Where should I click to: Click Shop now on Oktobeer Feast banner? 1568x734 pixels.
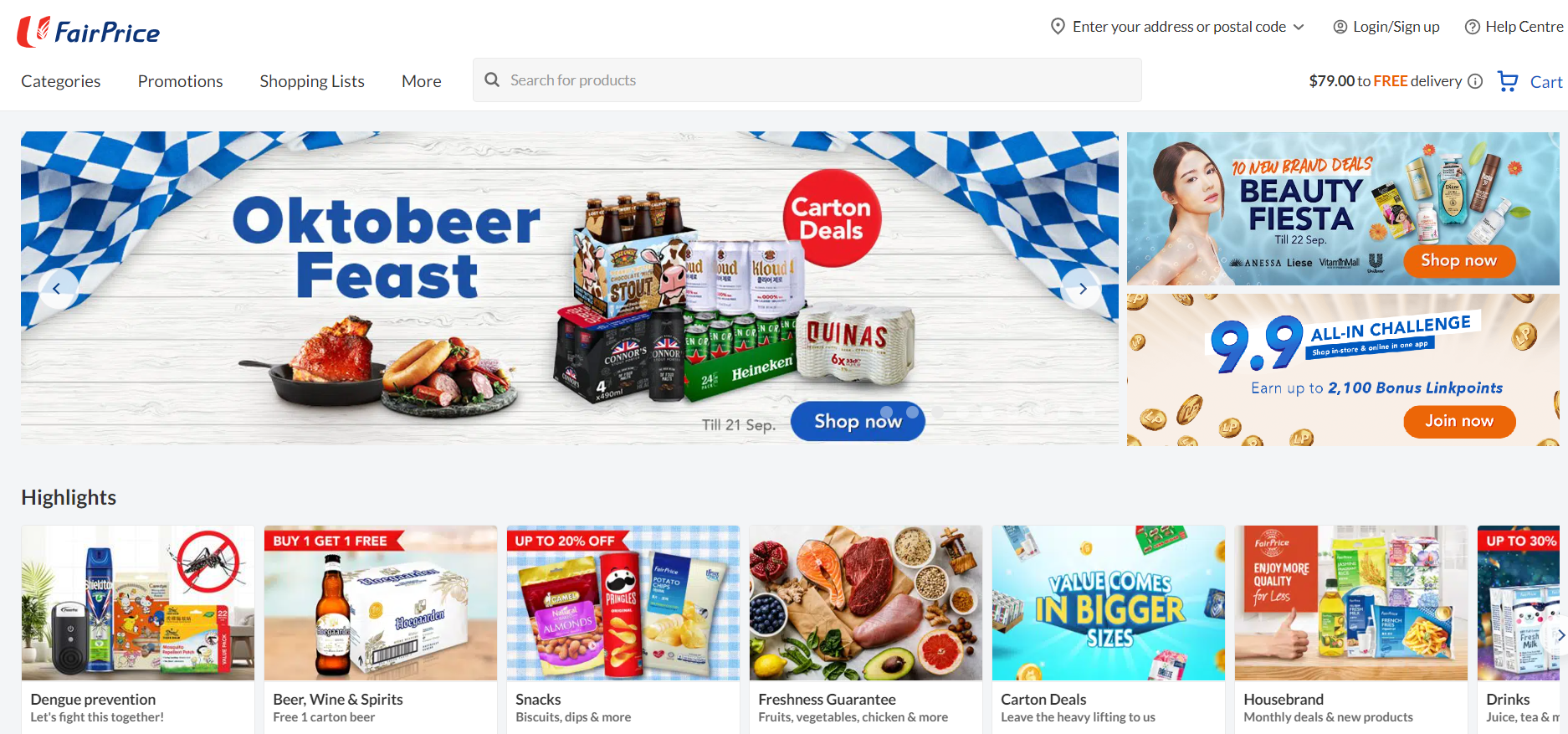[858, 421]
